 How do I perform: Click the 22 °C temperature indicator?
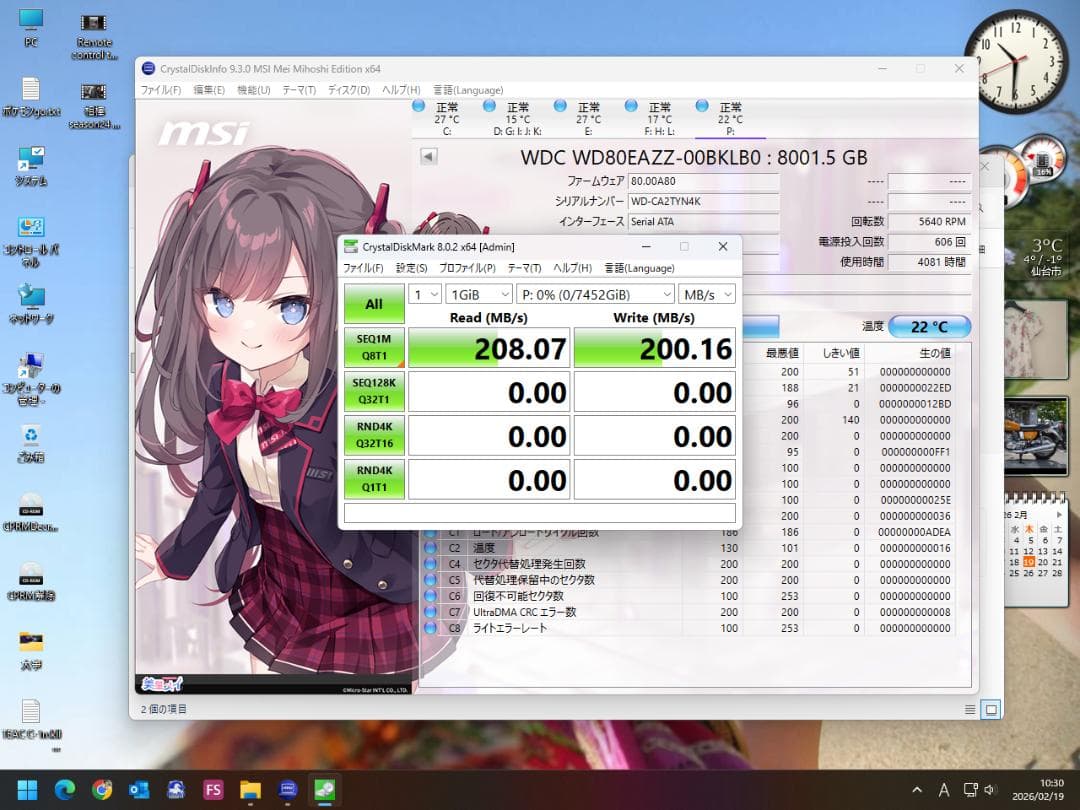(x=929, y=326)
